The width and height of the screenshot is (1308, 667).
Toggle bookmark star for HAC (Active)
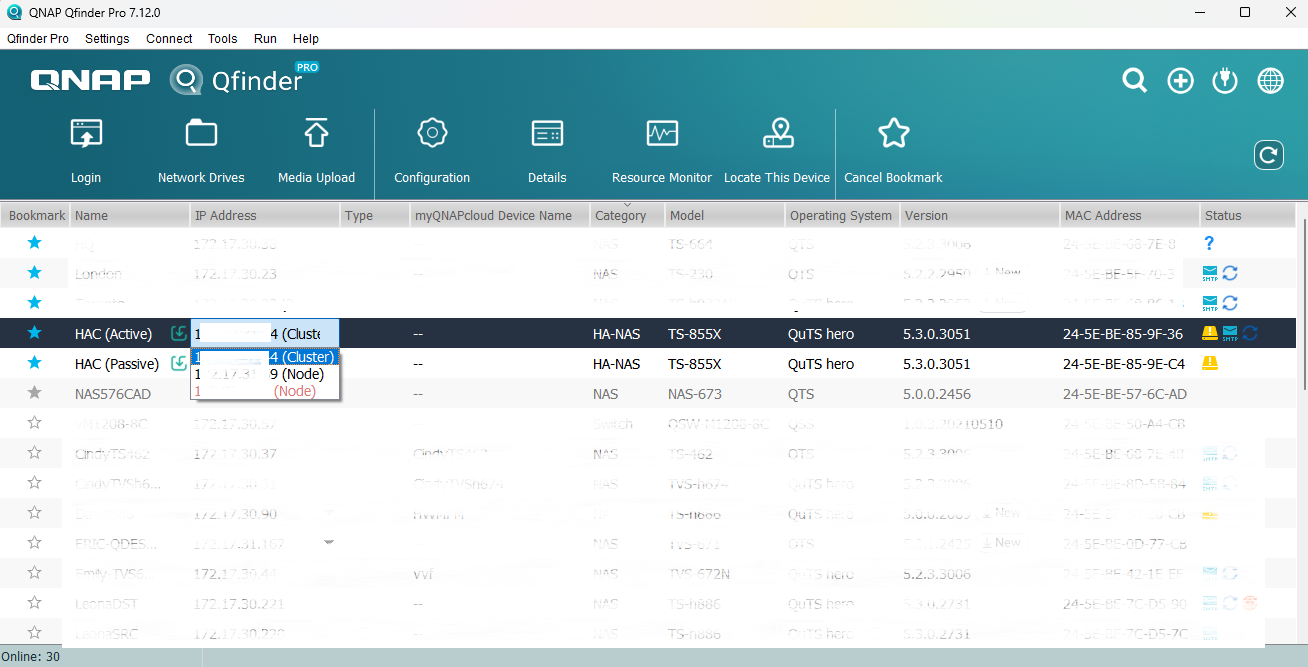click(35, 333)
